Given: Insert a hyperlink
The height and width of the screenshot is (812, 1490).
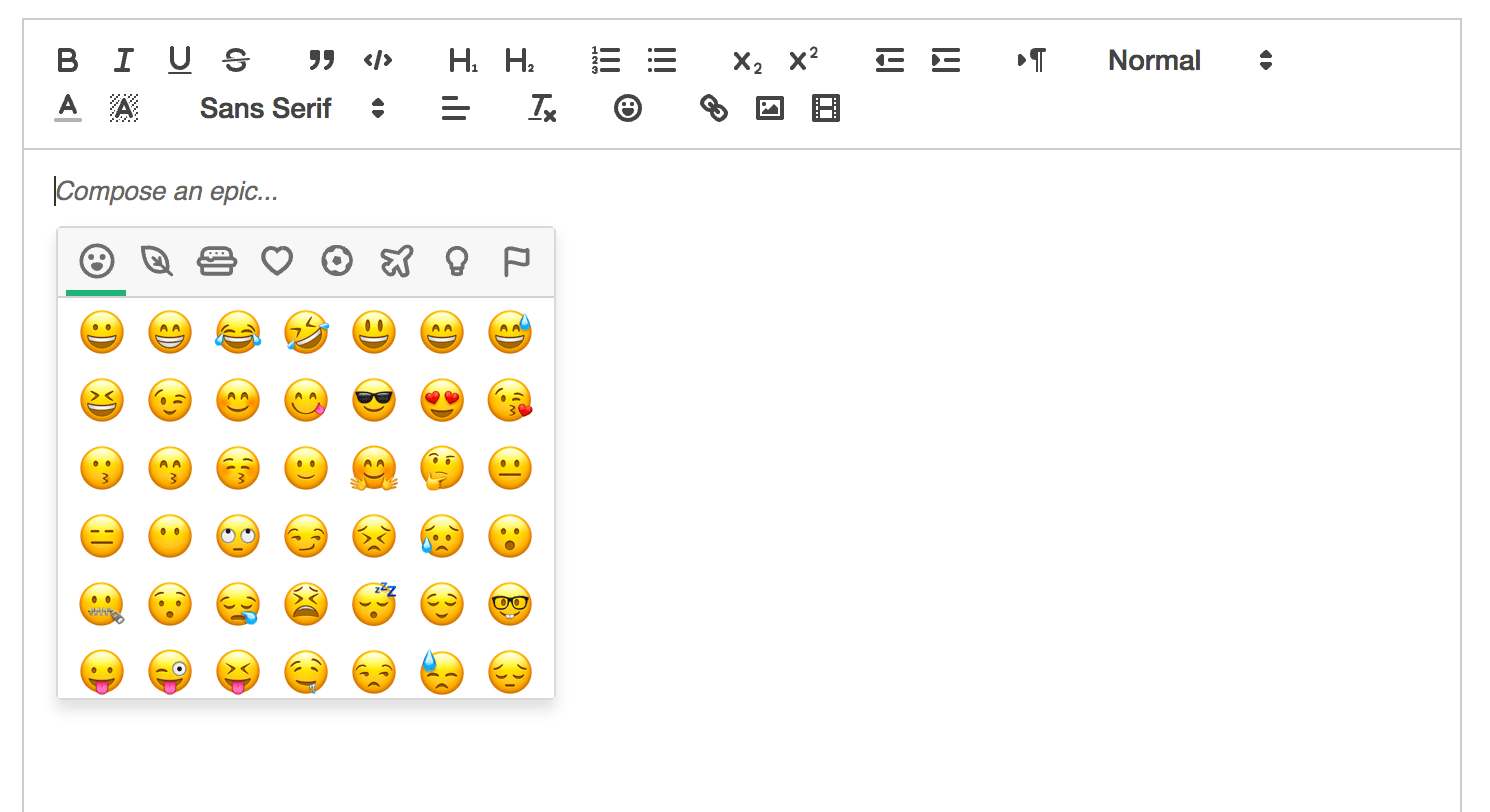Looking at the screenshot, I should (713, 107).
